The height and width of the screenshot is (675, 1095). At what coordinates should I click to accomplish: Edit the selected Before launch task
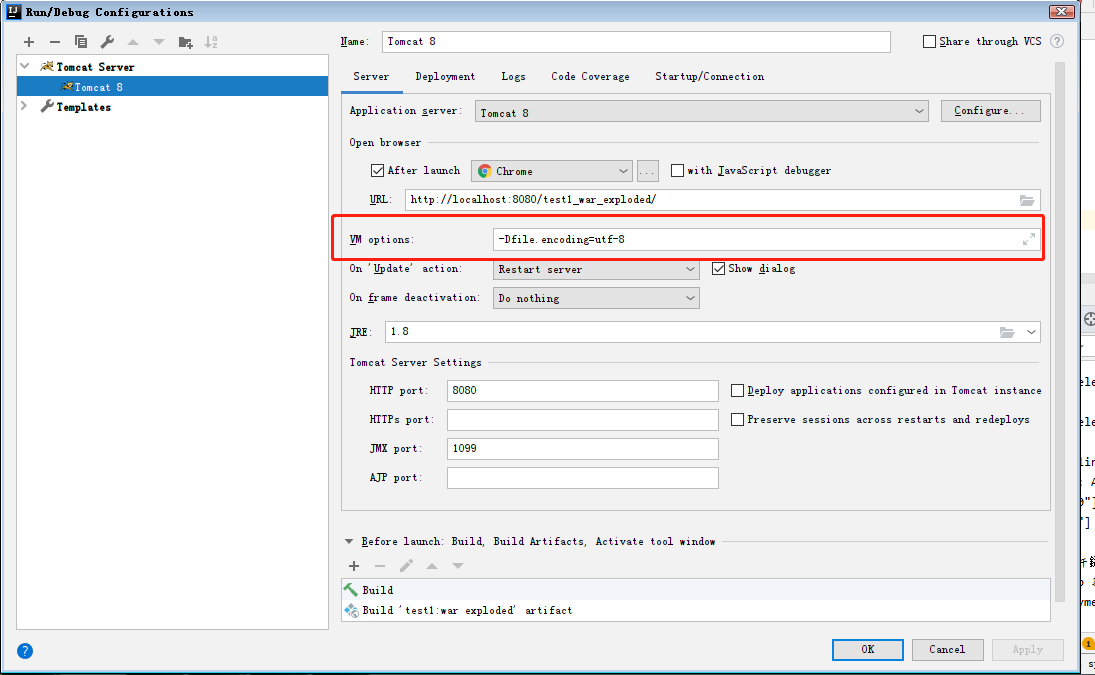pos(406,566)
